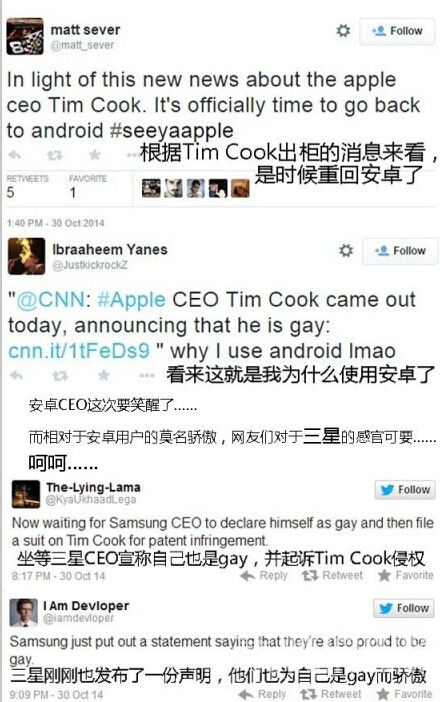The image size is (440, 702).
Task: Follow I Am Devloper
Action: coord(404,608)
